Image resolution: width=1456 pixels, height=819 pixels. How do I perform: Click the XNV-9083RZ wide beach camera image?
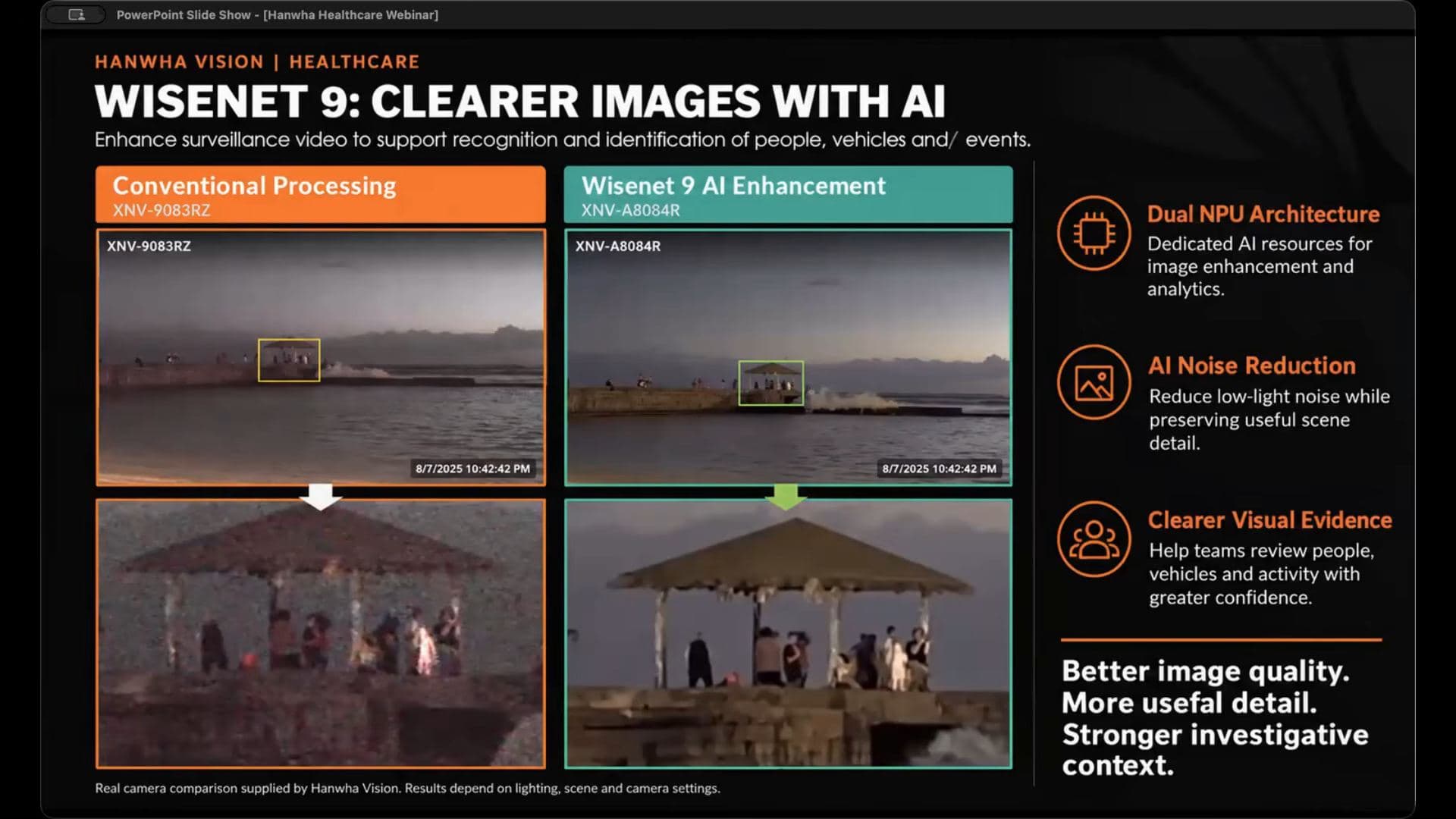(320, 357)
